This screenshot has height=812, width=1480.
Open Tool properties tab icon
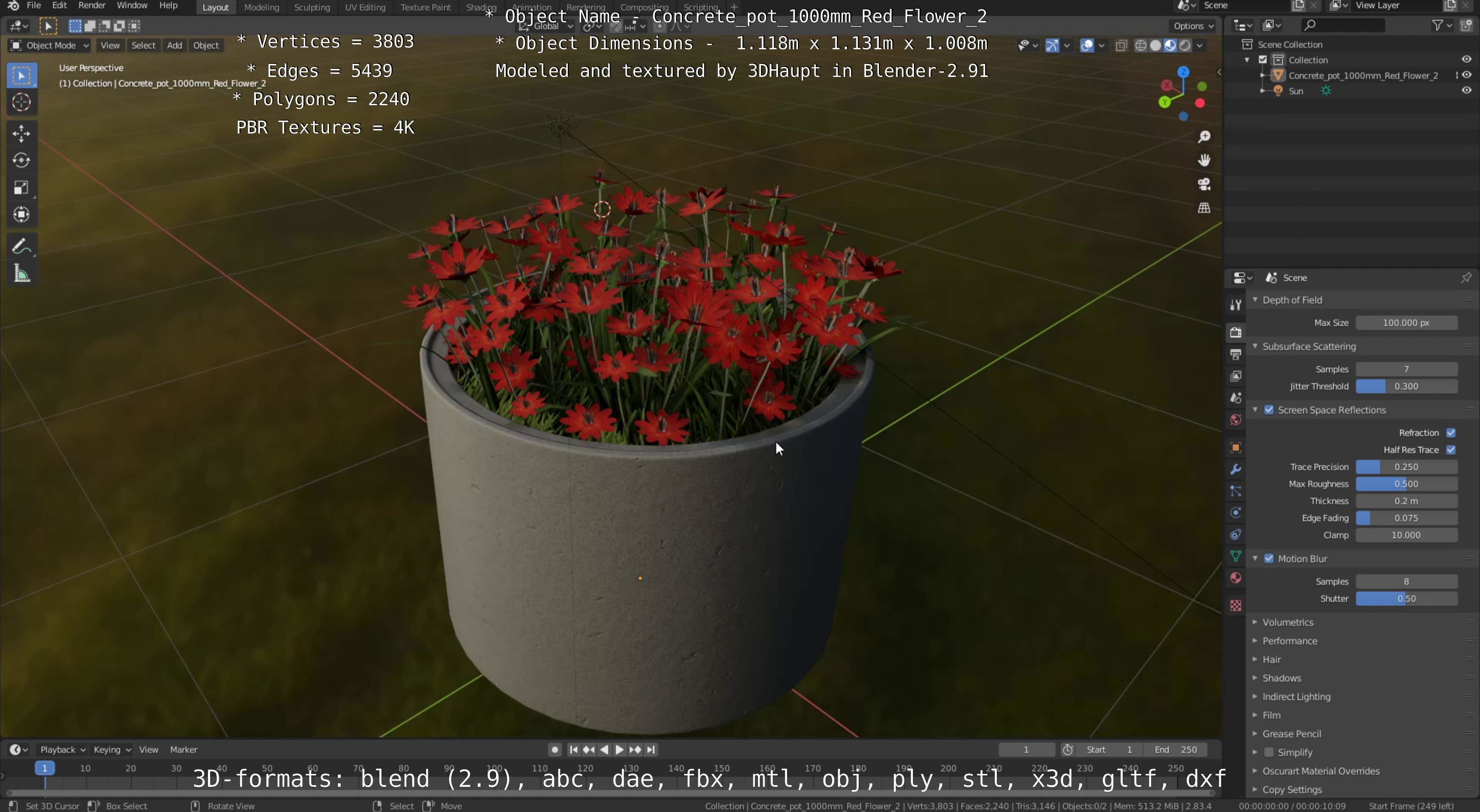click(1236, 305)
